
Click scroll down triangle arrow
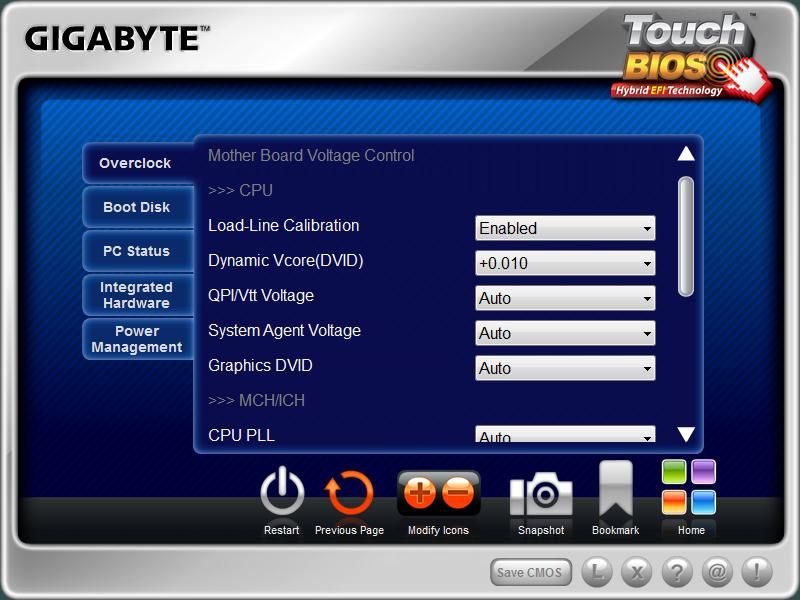tap(686, 434)
